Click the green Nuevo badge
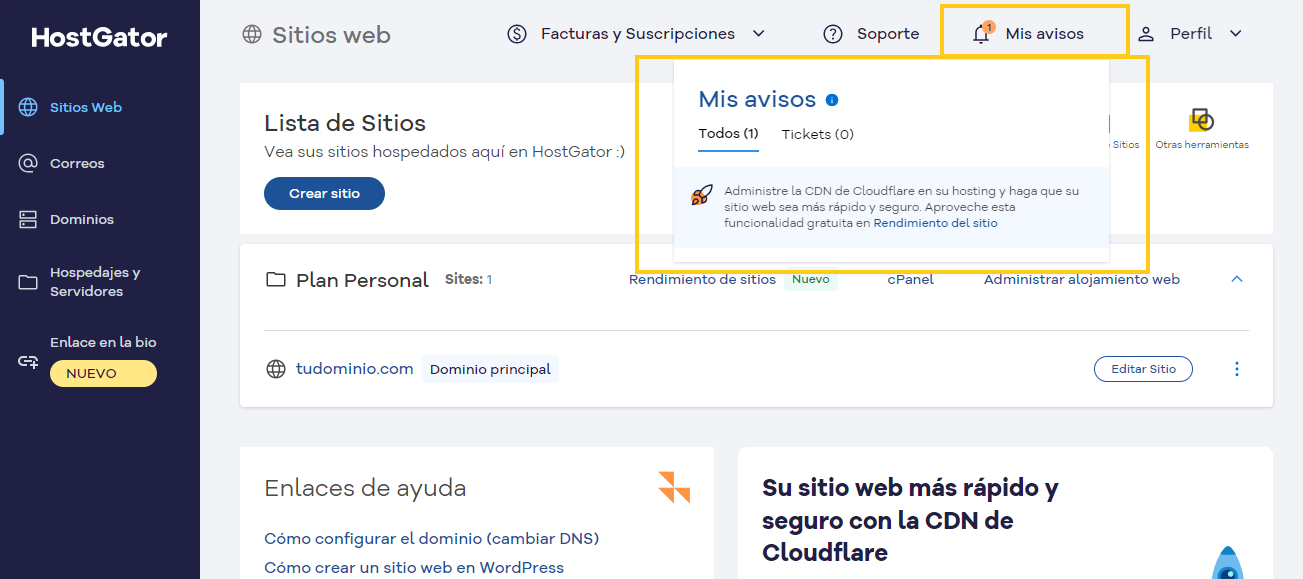Image resolution: width=1303 pixels, height=579 pixels. coord(810,280)
